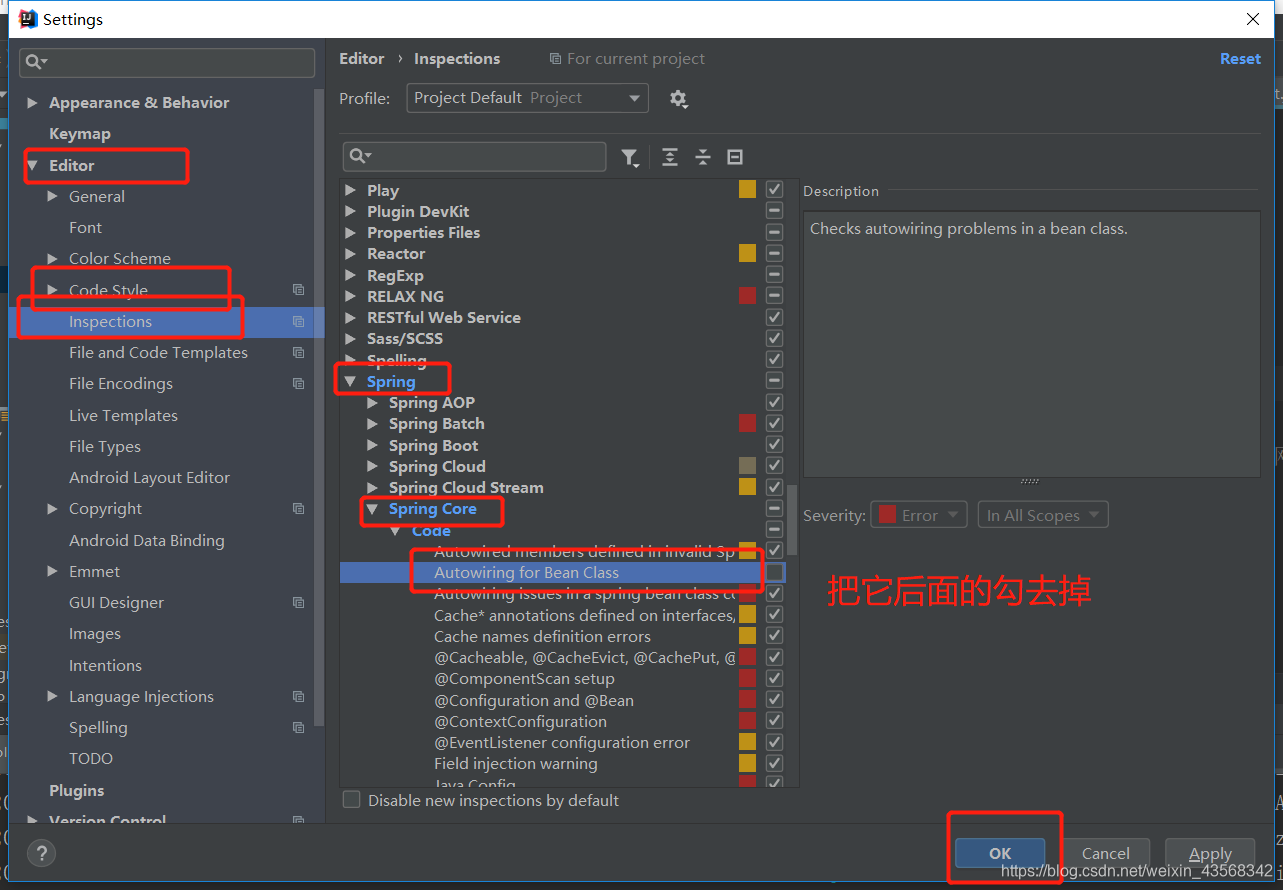1283x890 pixels.
Task: Select the Sass/SCSS inspection group
Action: pyautogui.click(x=405, y=339)
